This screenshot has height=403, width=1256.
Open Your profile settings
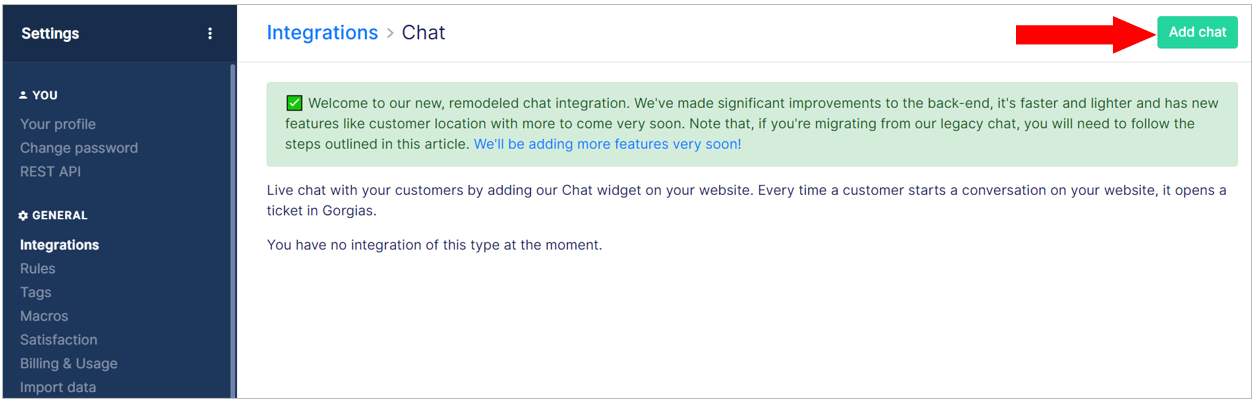tap(58, 124)
